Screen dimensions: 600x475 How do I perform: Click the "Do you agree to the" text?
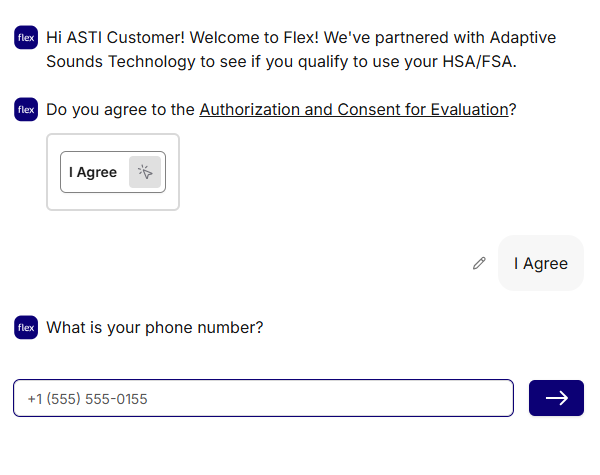coord(120,110)
